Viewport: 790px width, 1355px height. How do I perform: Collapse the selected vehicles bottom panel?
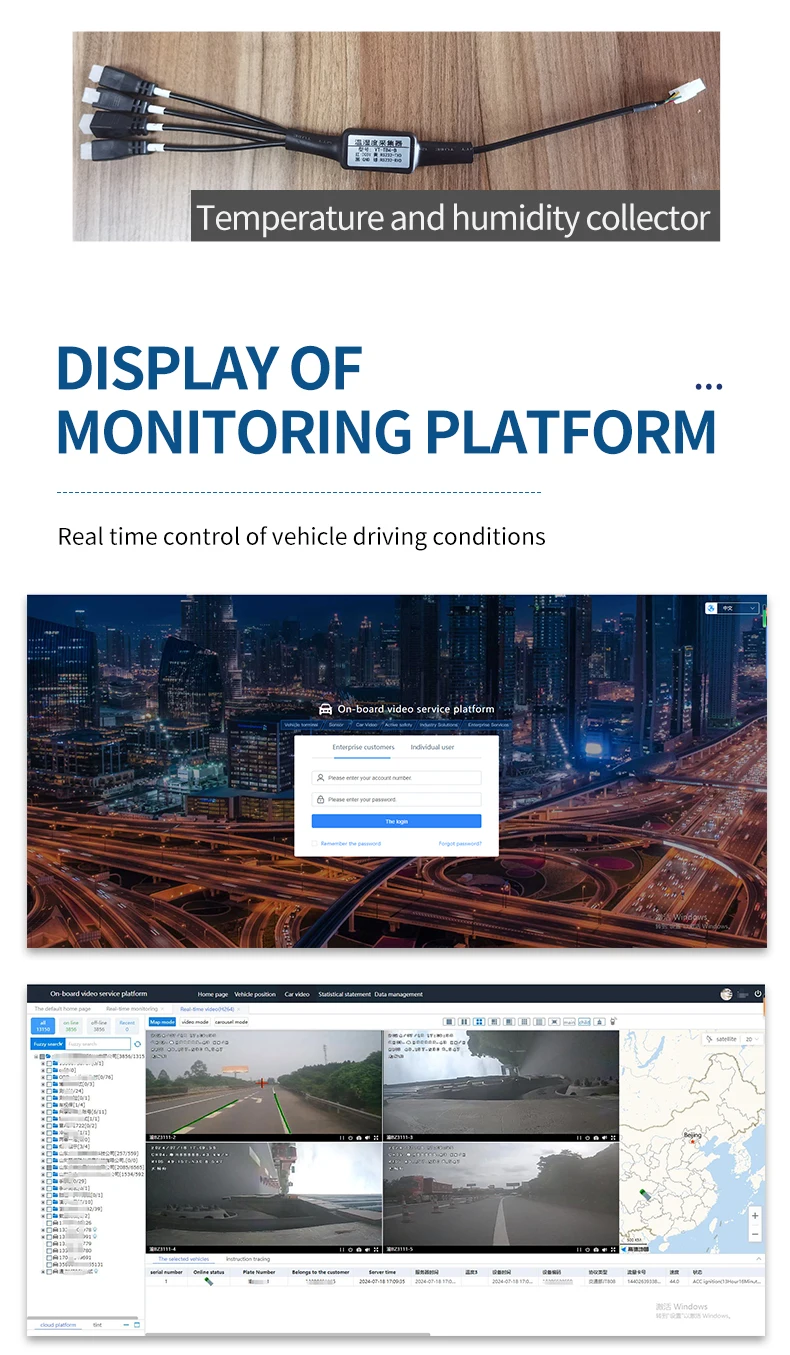click(x=758, y=1259)
